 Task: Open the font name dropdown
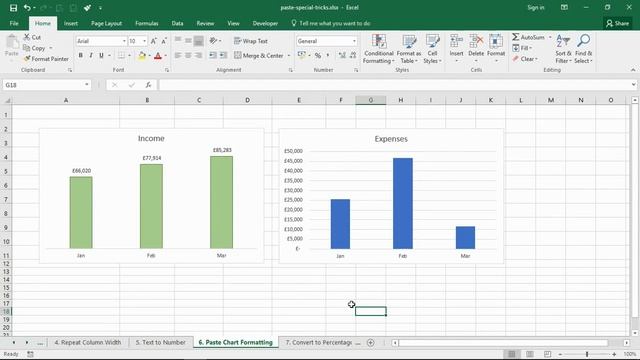(x=124, y=41)
